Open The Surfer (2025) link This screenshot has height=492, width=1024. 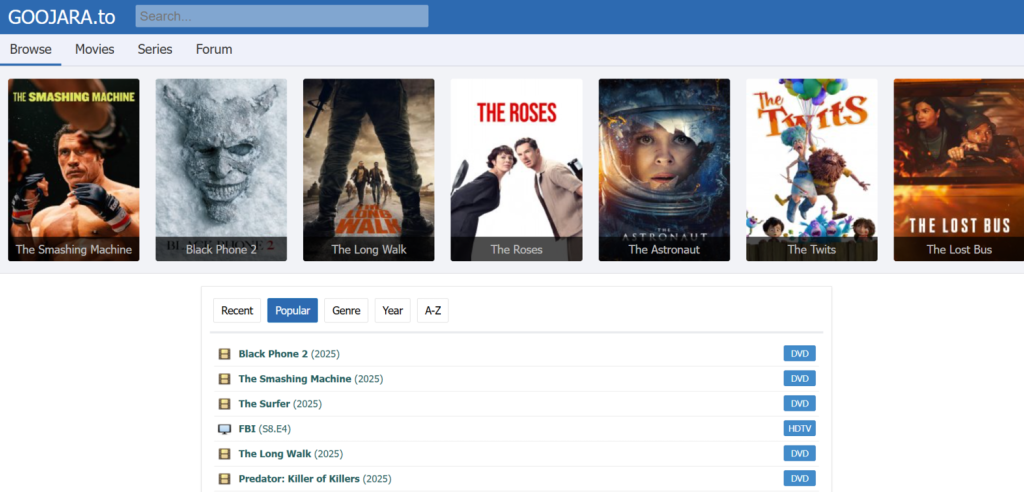(x=280, y=404)
